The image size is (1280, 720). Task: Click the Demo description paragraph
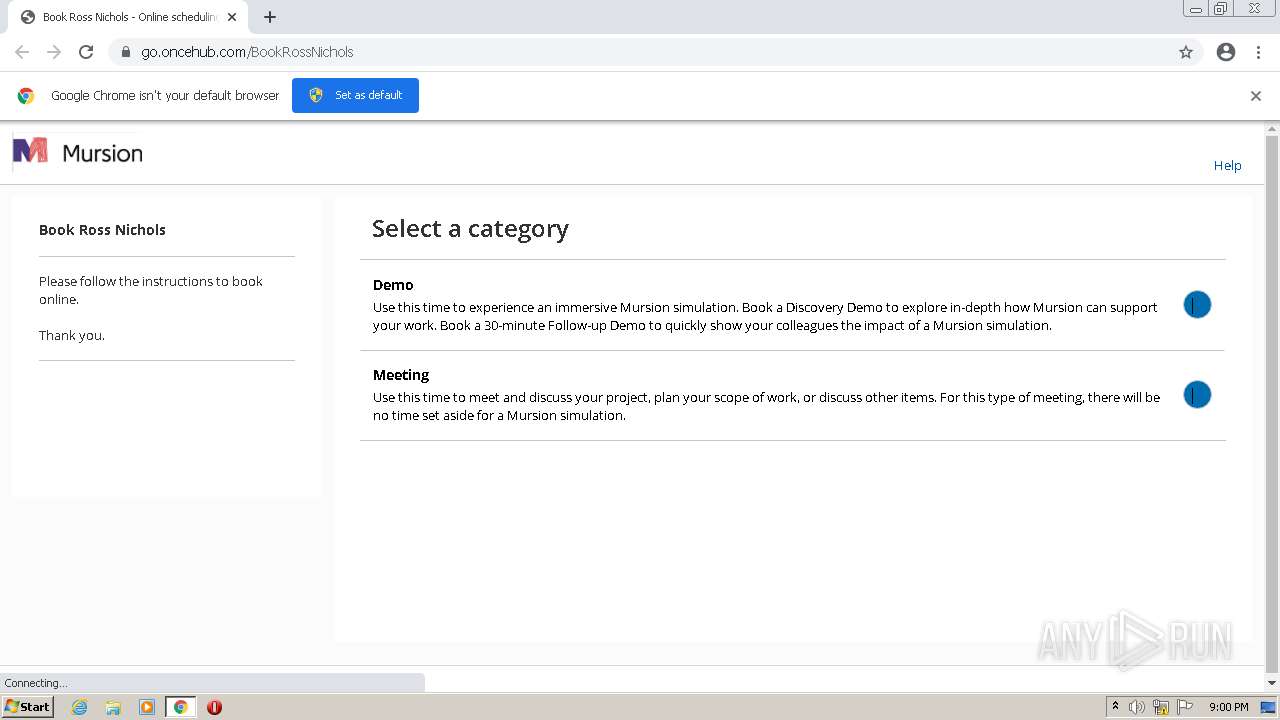pos(765,317)
